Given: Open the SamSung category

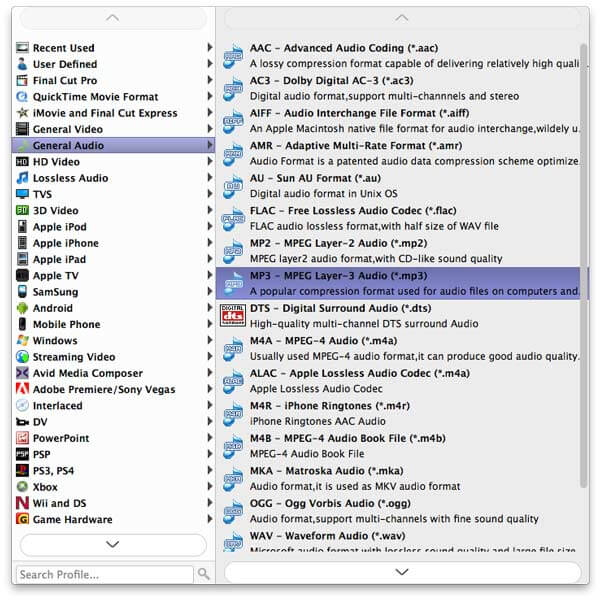Looking at the screenshot, I should click(x=114, y=292).
